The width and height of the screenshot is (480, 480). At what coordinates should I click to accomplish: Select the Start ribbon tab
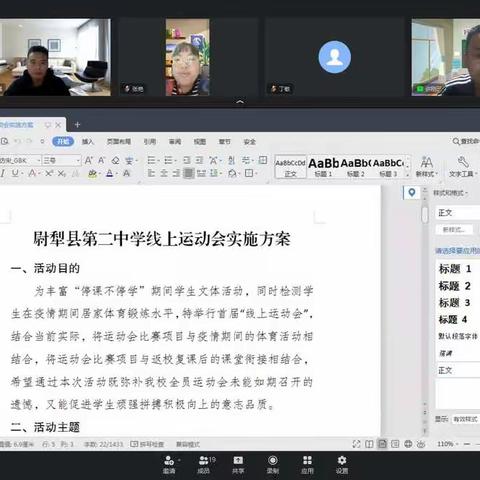[x=63, y=141]
